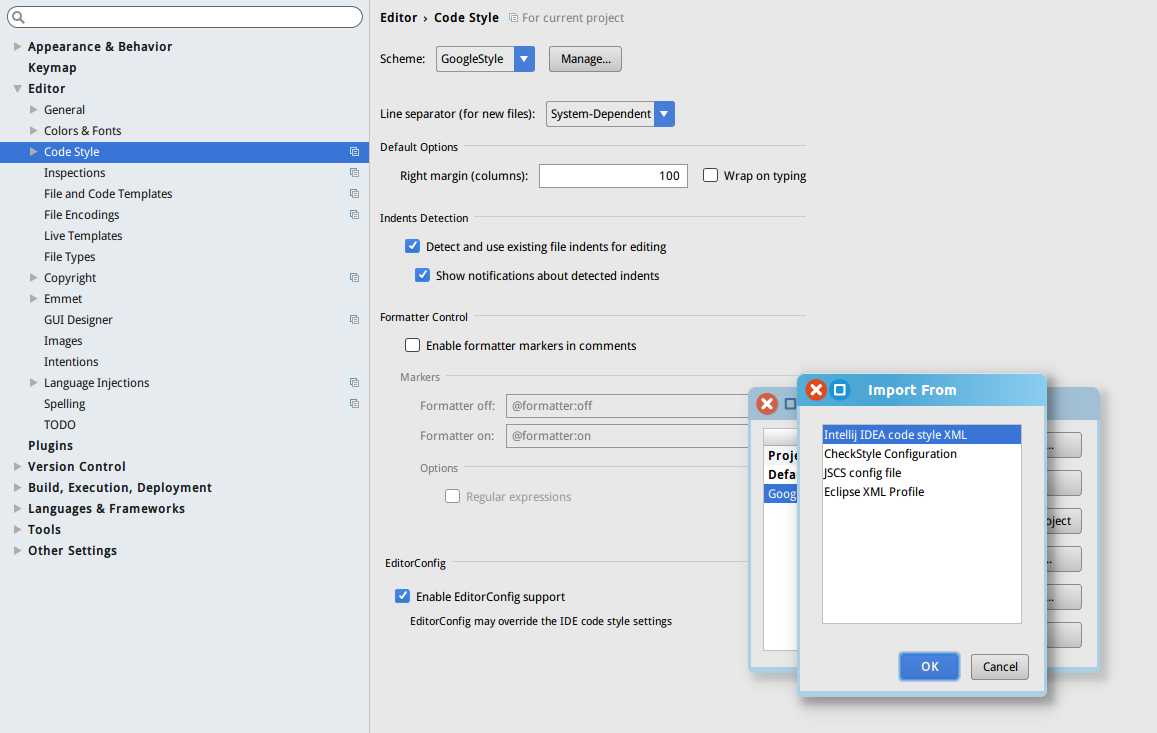Screen dimensions: 1157x733
Task: Click OK in the Import From dialog
Action: pyautogui.click(x=929, y=667)
